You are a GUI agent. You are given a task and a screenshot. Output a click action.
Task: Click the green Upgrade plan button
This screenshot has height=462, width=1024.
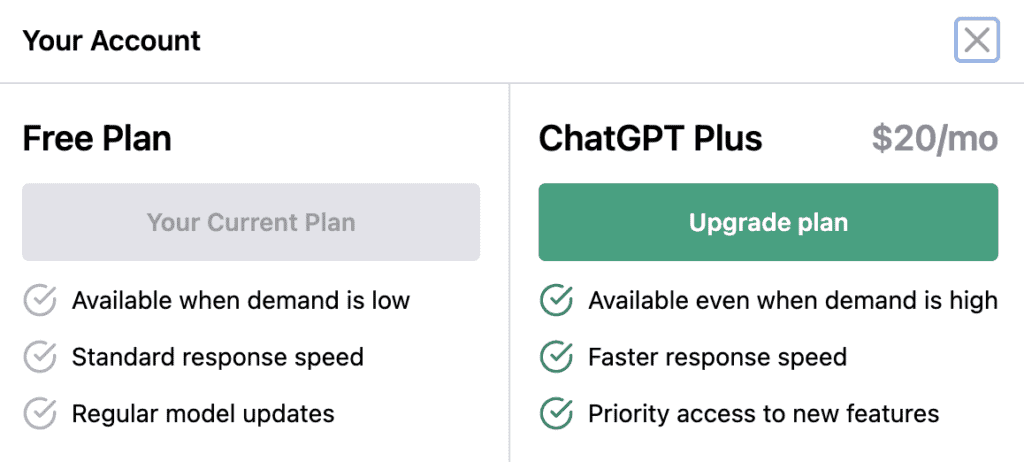click(x=768, y=222)
